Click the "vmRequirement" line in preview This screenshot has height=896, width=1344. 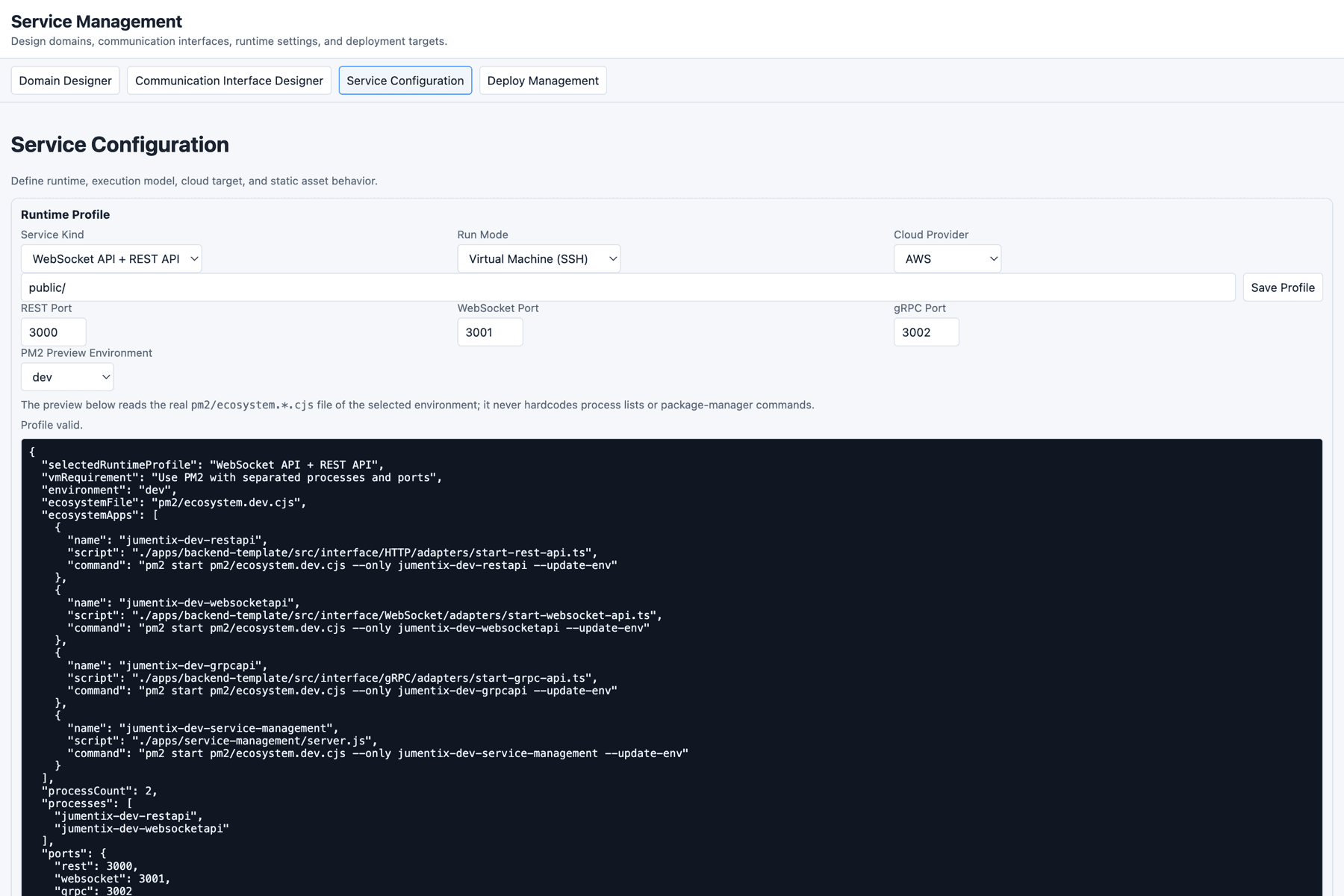pos(242,477)
